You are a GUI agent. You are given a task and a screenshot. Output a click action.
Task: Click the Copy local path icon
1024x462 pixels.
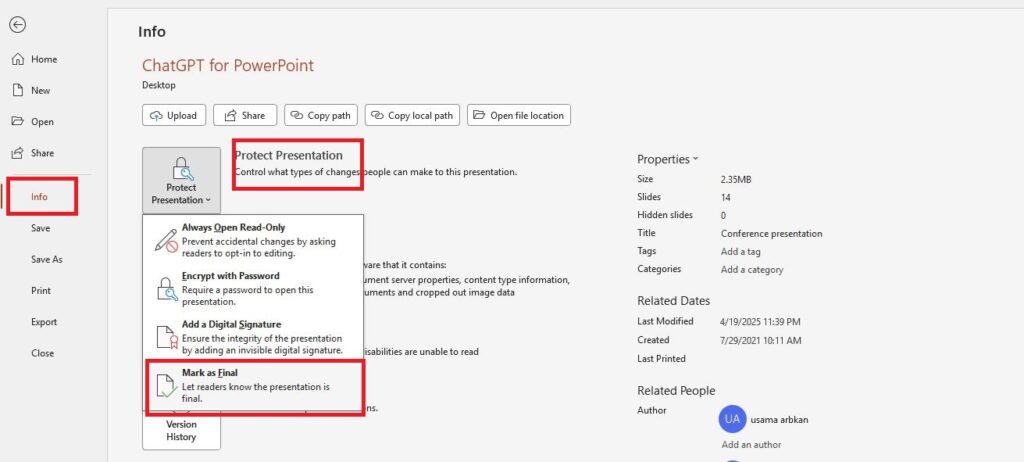tap(377, 116)
